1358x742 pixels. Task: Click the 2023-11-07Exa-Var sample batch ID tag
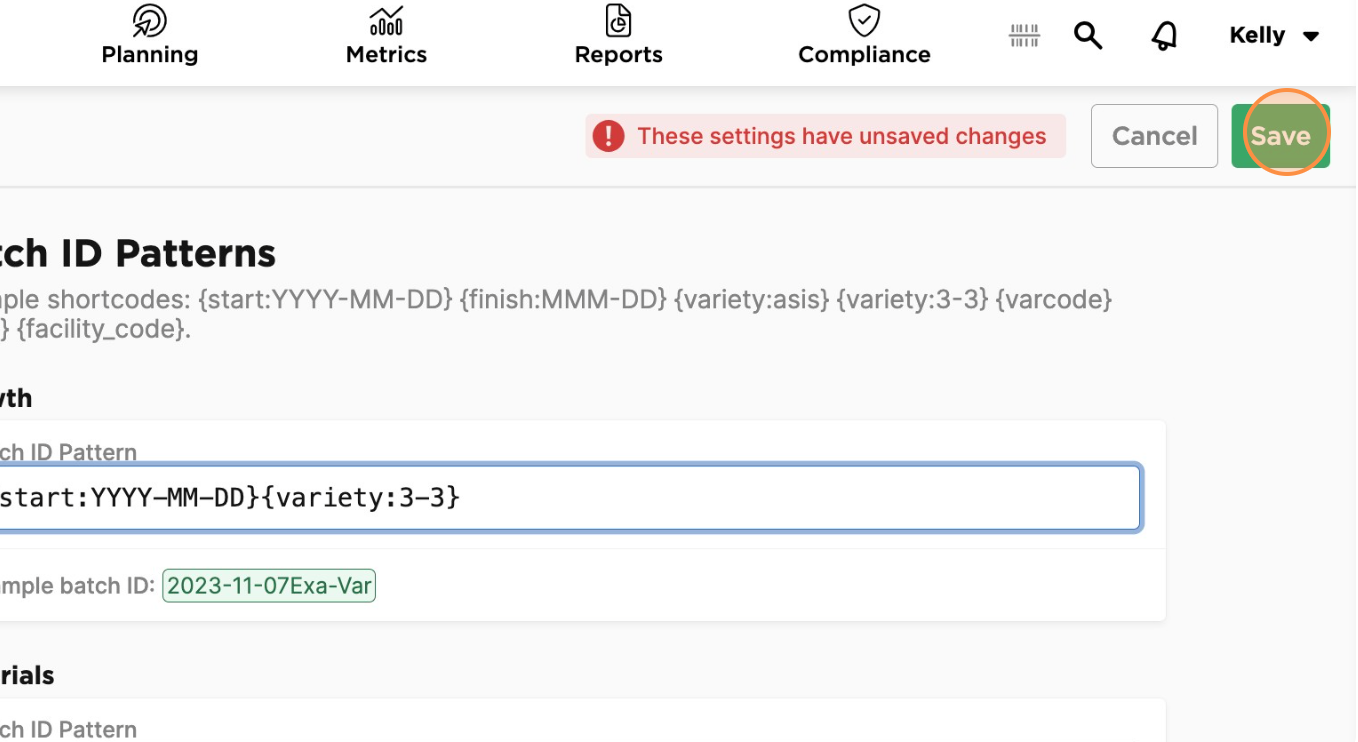click(269, 586)
